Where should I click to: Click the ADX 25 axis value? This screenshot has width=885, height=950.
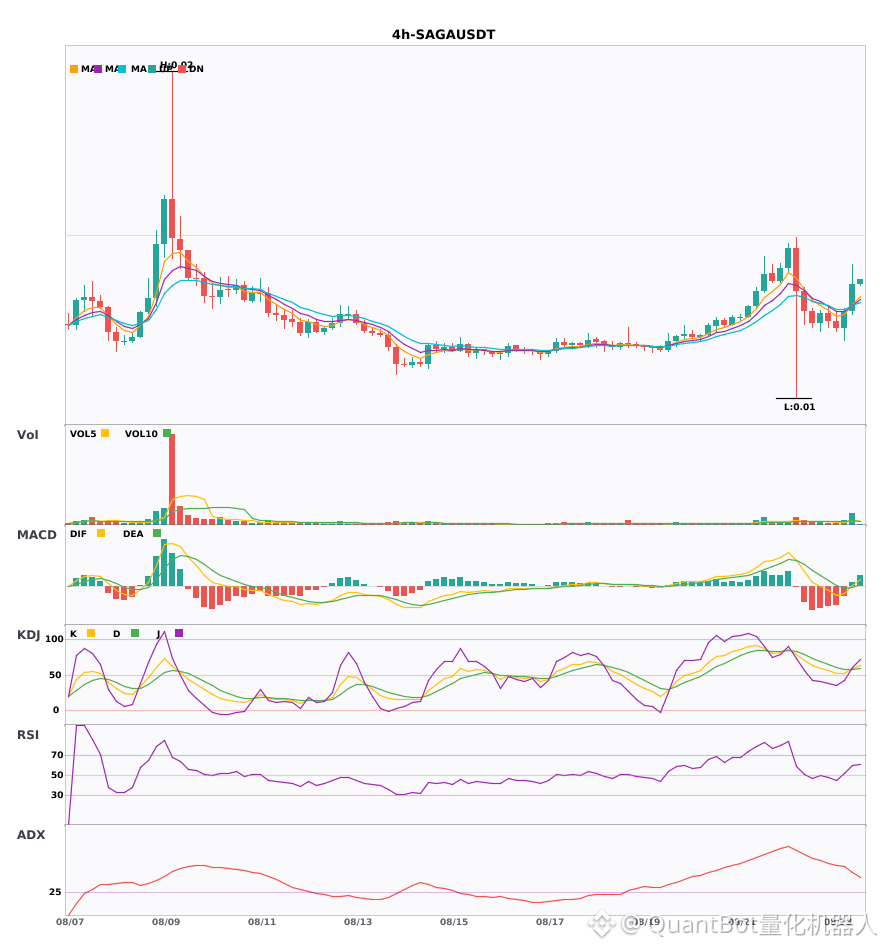point(55,892)
